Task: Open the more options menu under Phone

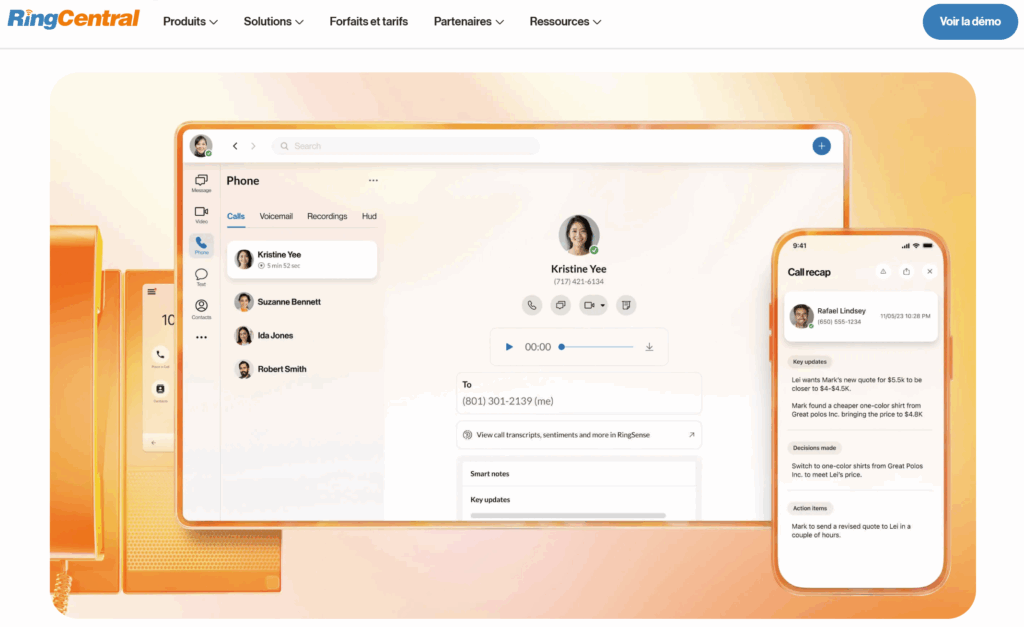Action: coord(373,179)
